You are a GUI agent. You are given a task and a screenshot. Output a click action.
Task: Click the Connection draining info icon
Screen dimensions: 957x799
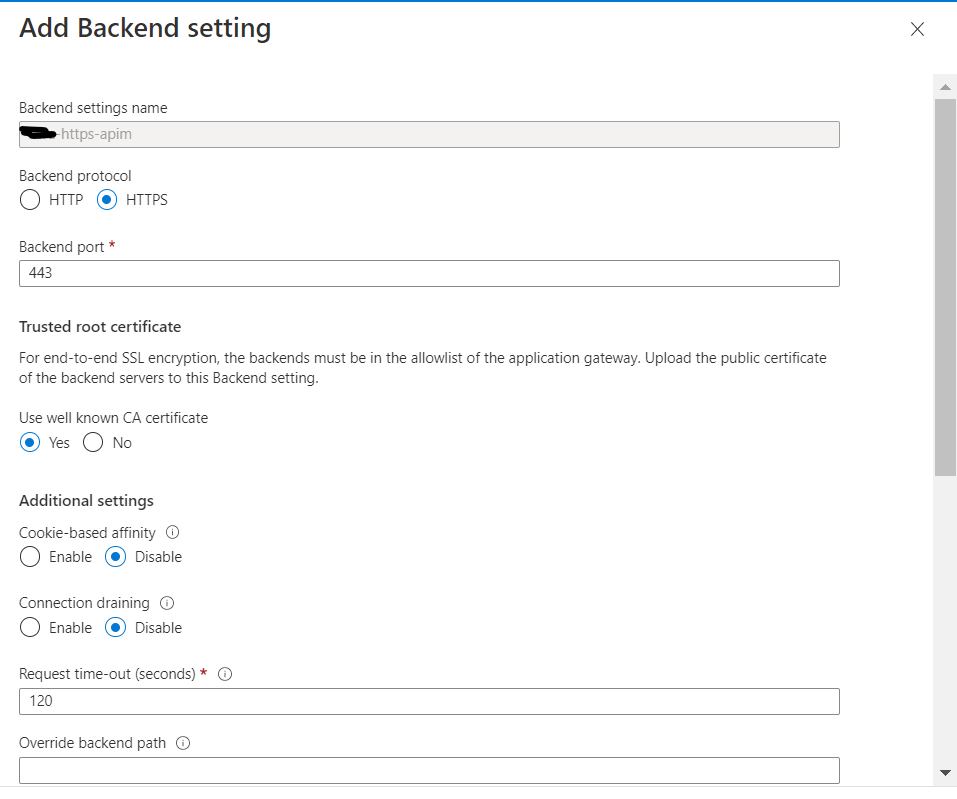[167, 603]
